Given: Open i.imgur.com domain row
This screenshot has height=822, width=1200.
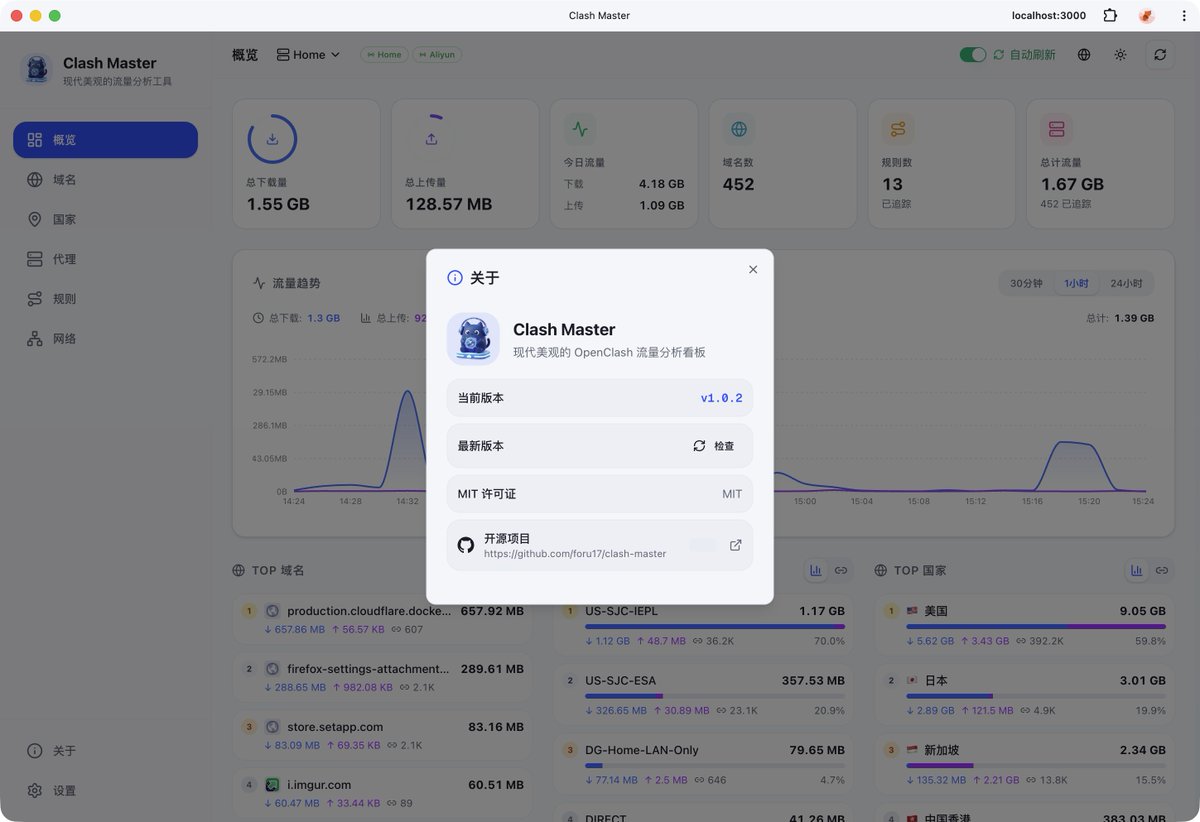Looking at the screenshot, I should (x=382, y=794).
